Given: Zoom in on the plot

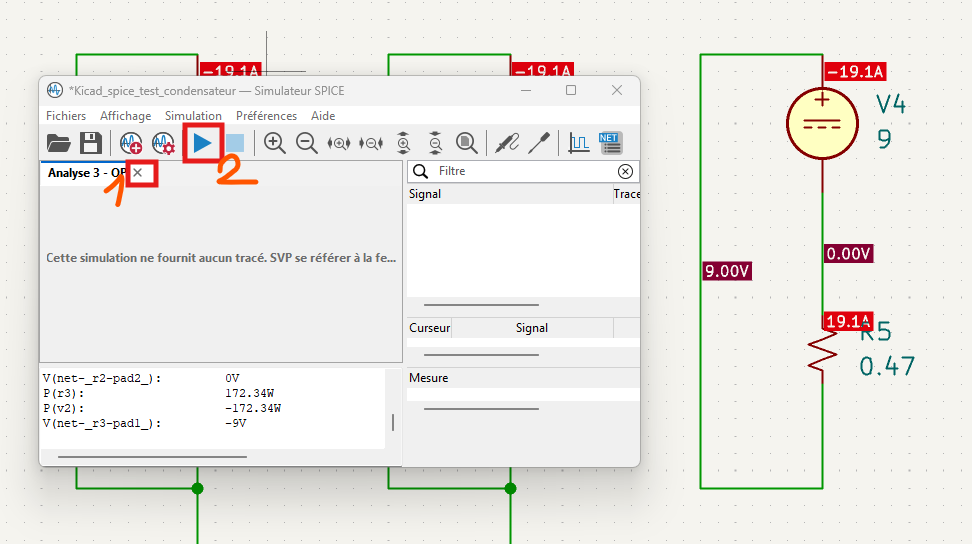Looking at the screenshot, I should coord(274,143).
